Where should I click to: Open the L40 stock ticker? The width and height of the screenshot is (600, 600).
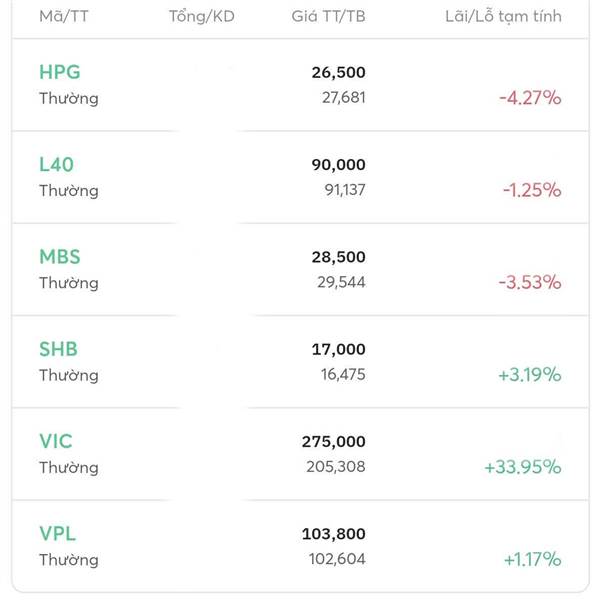tap(57, 164)
